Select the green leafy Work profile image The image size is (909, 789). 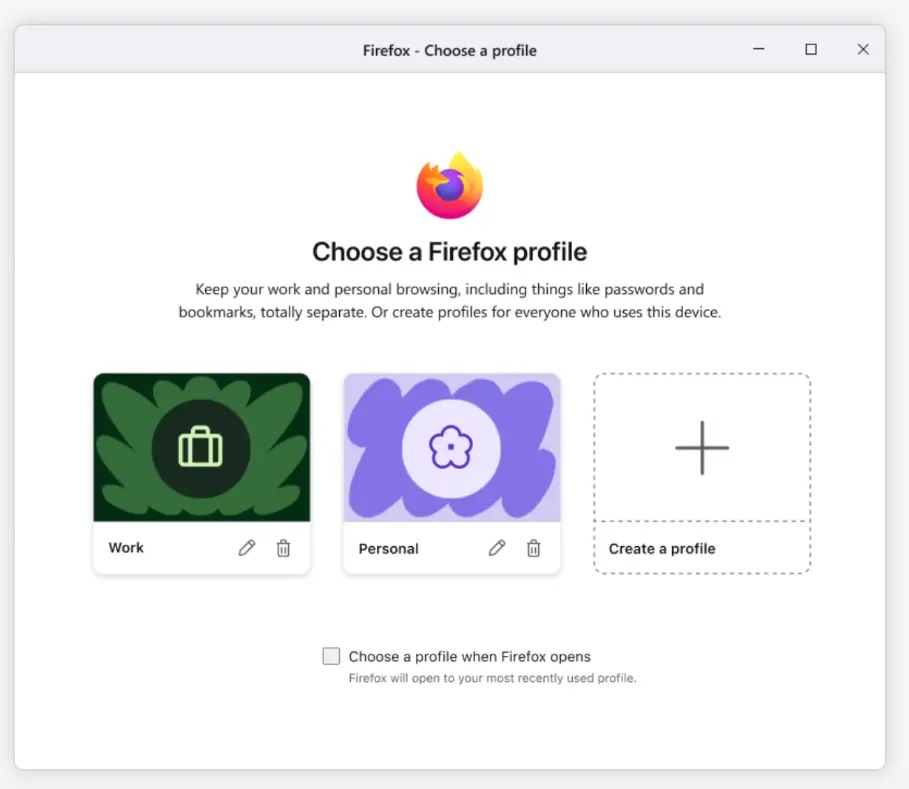[x=202, y=448]
